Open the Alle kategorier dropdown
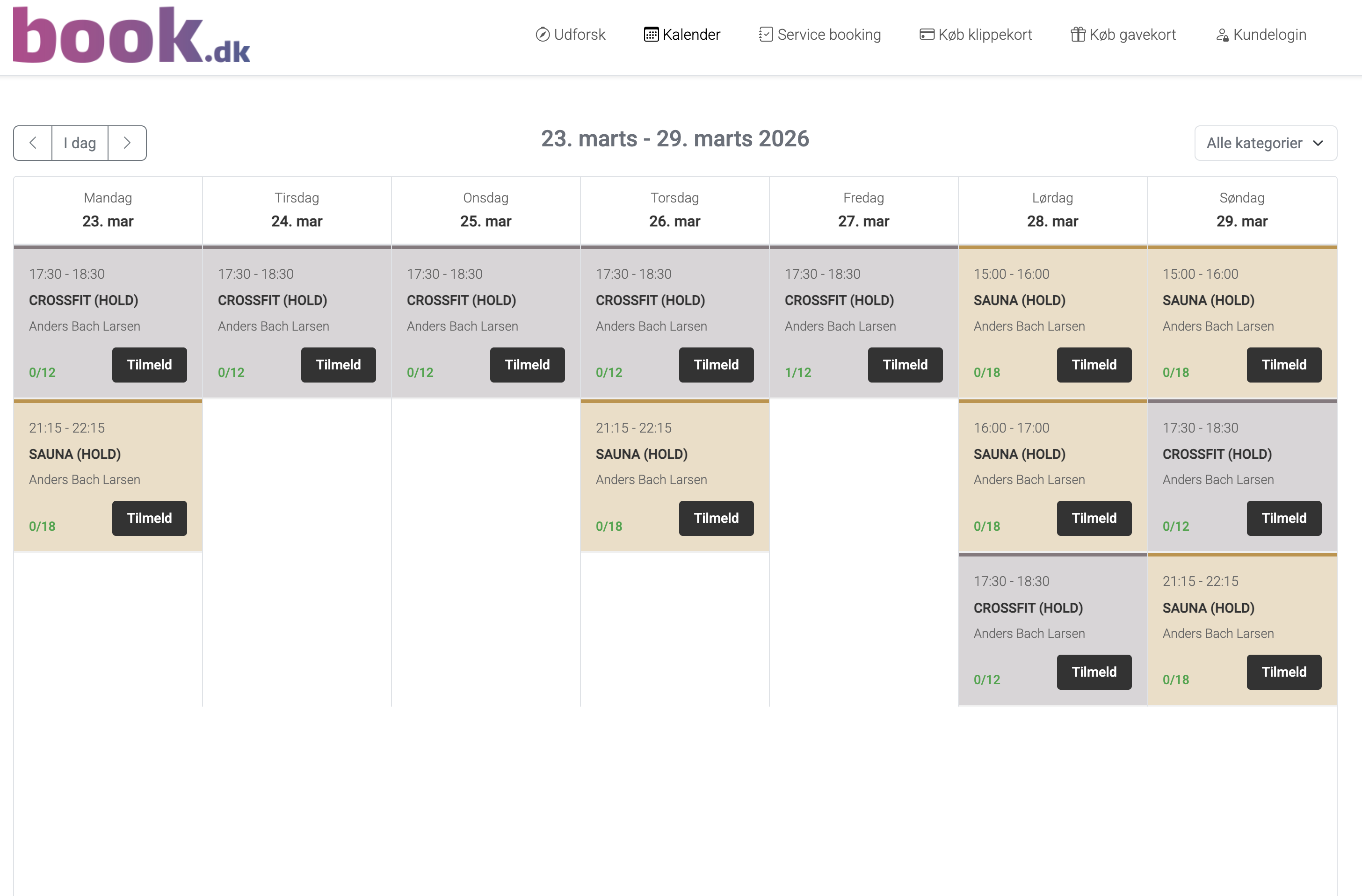The image size is (1362, 896). pos(1265,143)
